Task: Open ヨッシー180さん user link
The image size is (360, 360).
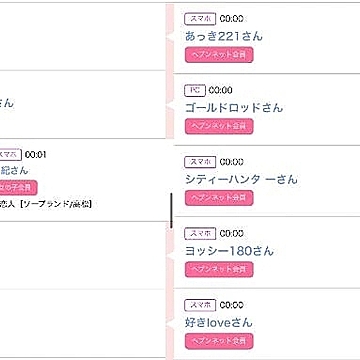Action: click(x=229, y=251)
